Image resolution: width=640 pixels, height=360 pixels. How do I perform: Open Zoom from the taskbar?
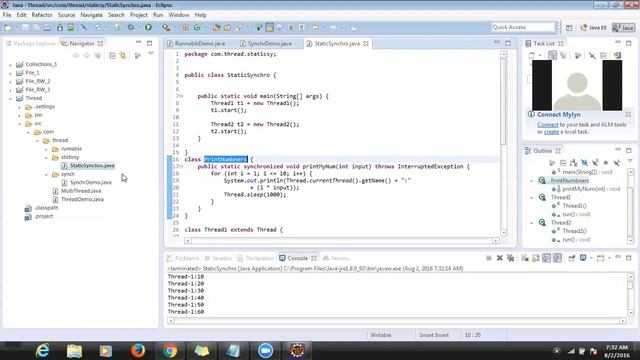pos(265,351)
